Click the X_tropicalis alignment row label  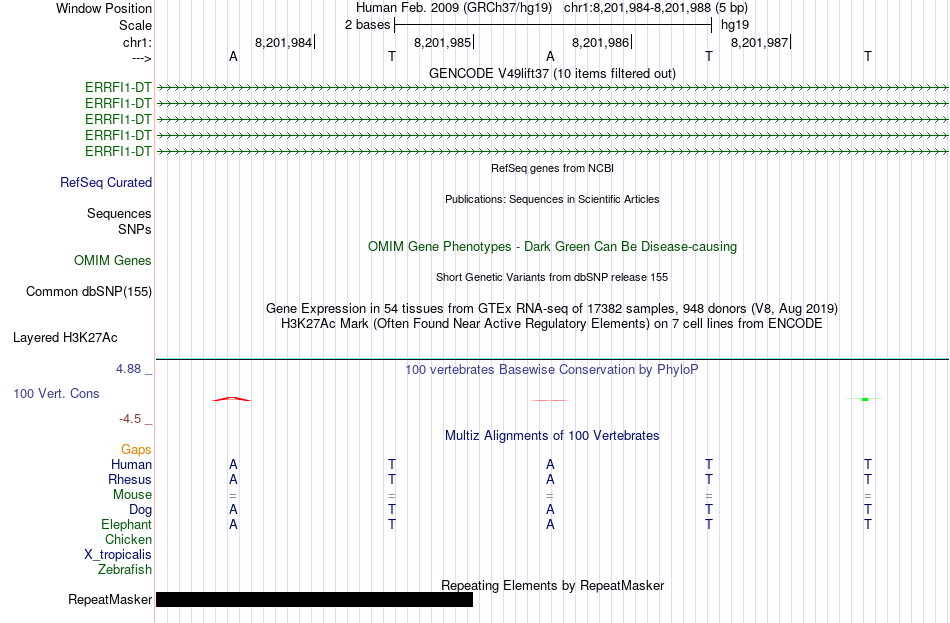click(x=118, y=555)
